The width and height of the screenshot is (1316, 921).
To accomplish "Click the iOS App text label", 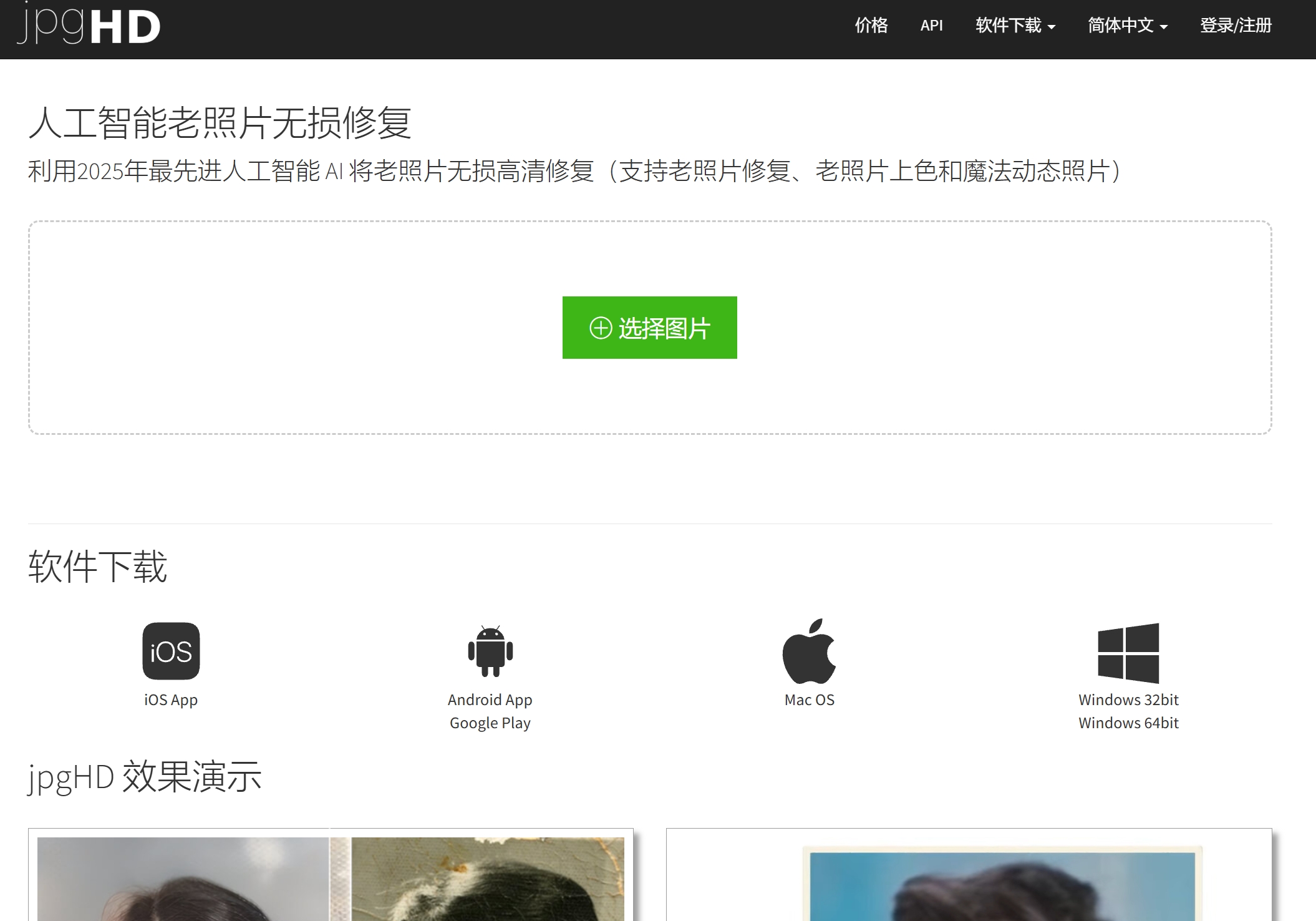I will coord(170,699).
